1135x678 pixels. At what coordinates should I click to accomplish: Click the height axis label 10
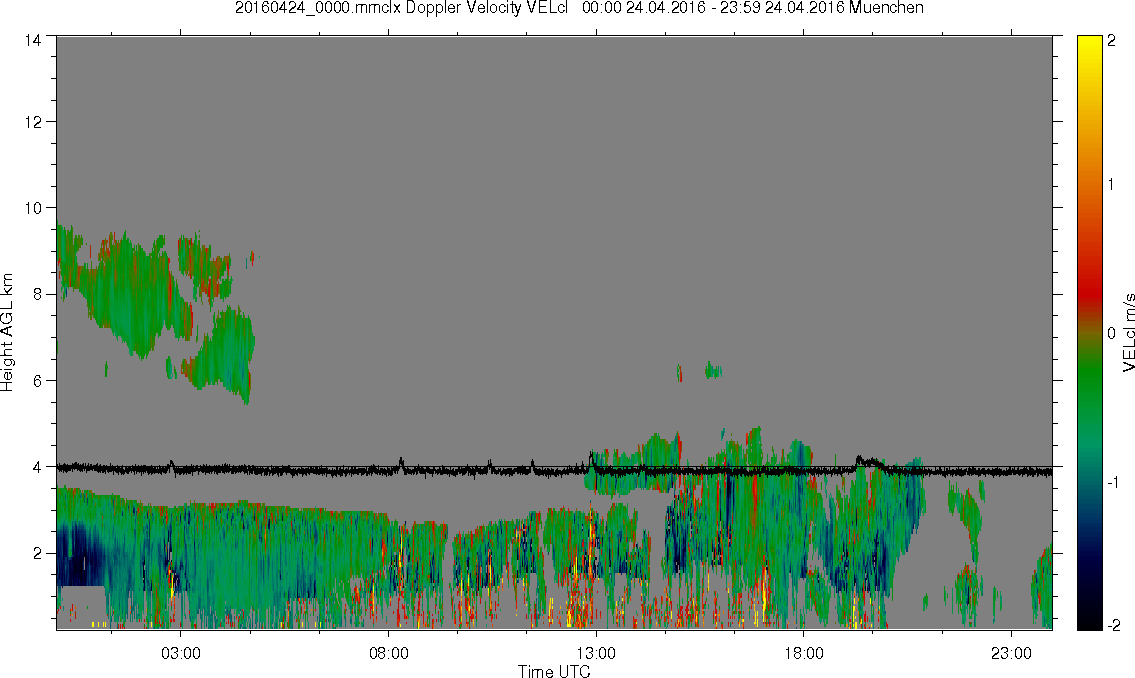click(x=33, y=208)
